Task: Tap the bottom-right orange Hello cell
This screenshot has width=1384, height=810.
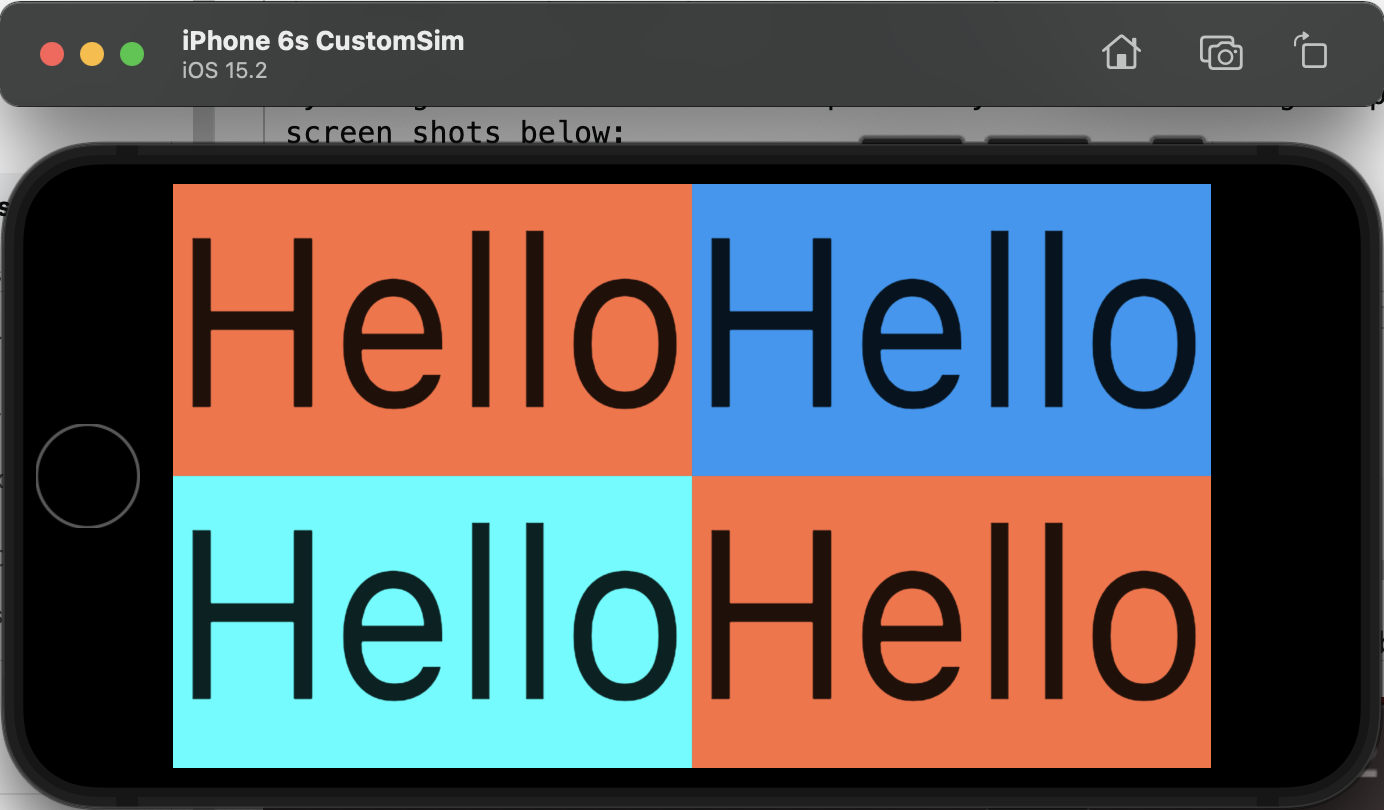Action: 951,622
